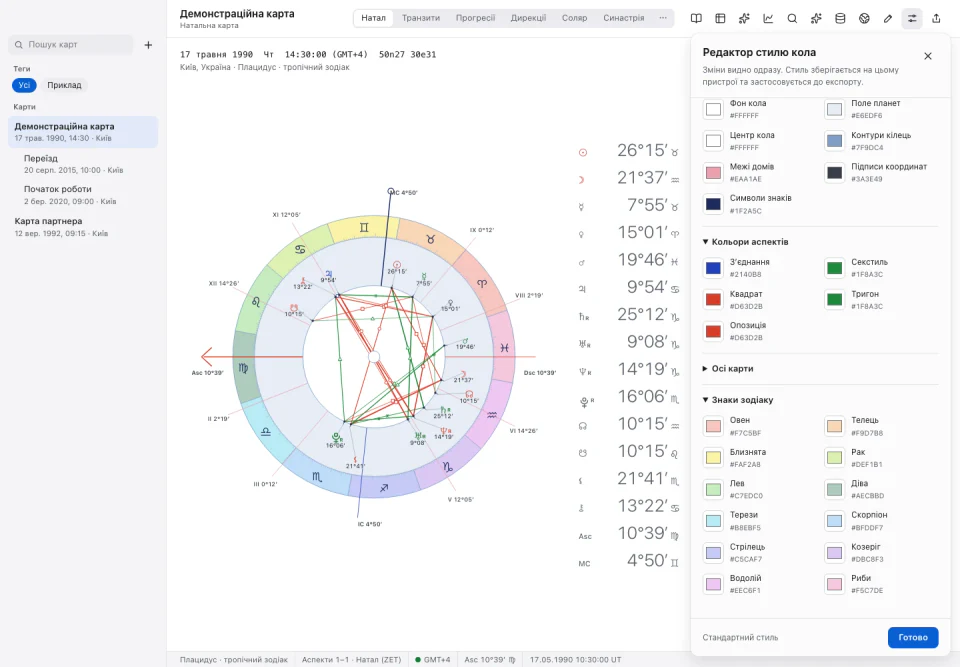
Task: Select the Дирекції tab
Action: pyautogui.click(x=528, y=18)
